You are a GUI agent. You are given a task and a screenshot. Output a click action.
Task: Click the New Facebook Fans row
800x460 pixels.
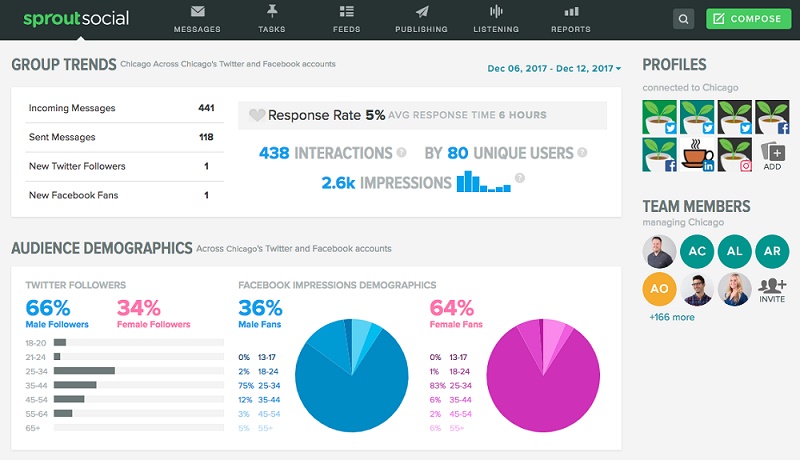124,195
